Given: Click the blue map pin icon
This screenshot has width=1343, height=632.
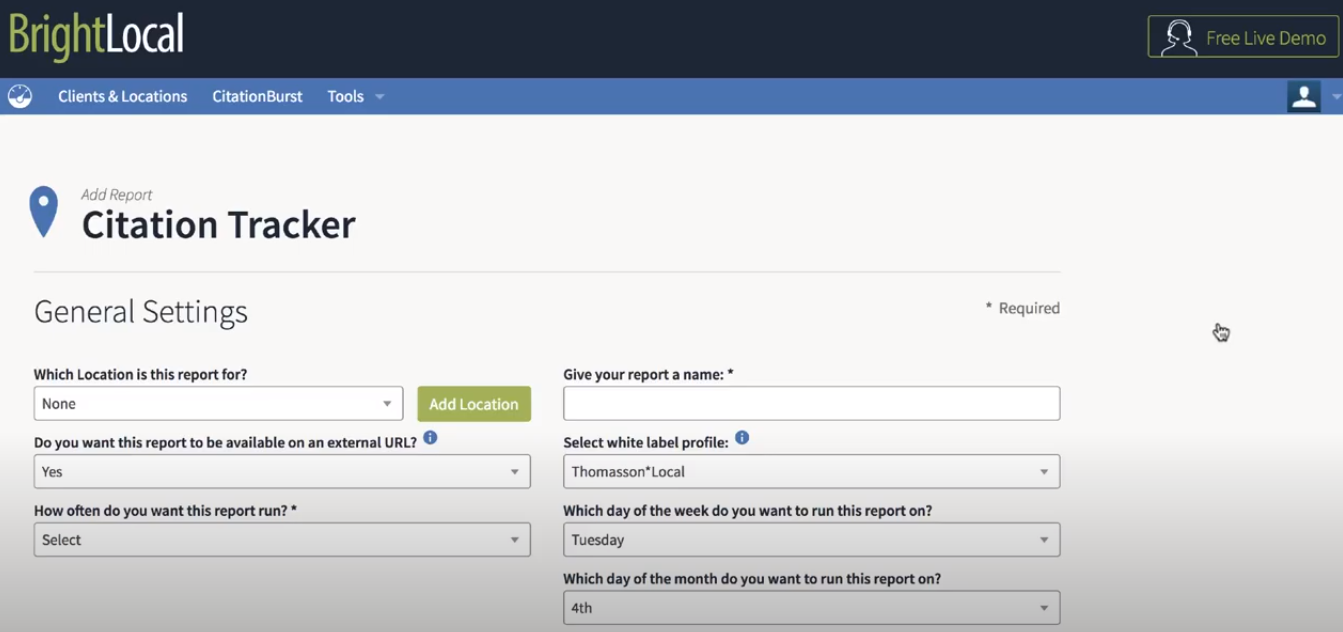Looking at the screenshot, I should (43, 212).
